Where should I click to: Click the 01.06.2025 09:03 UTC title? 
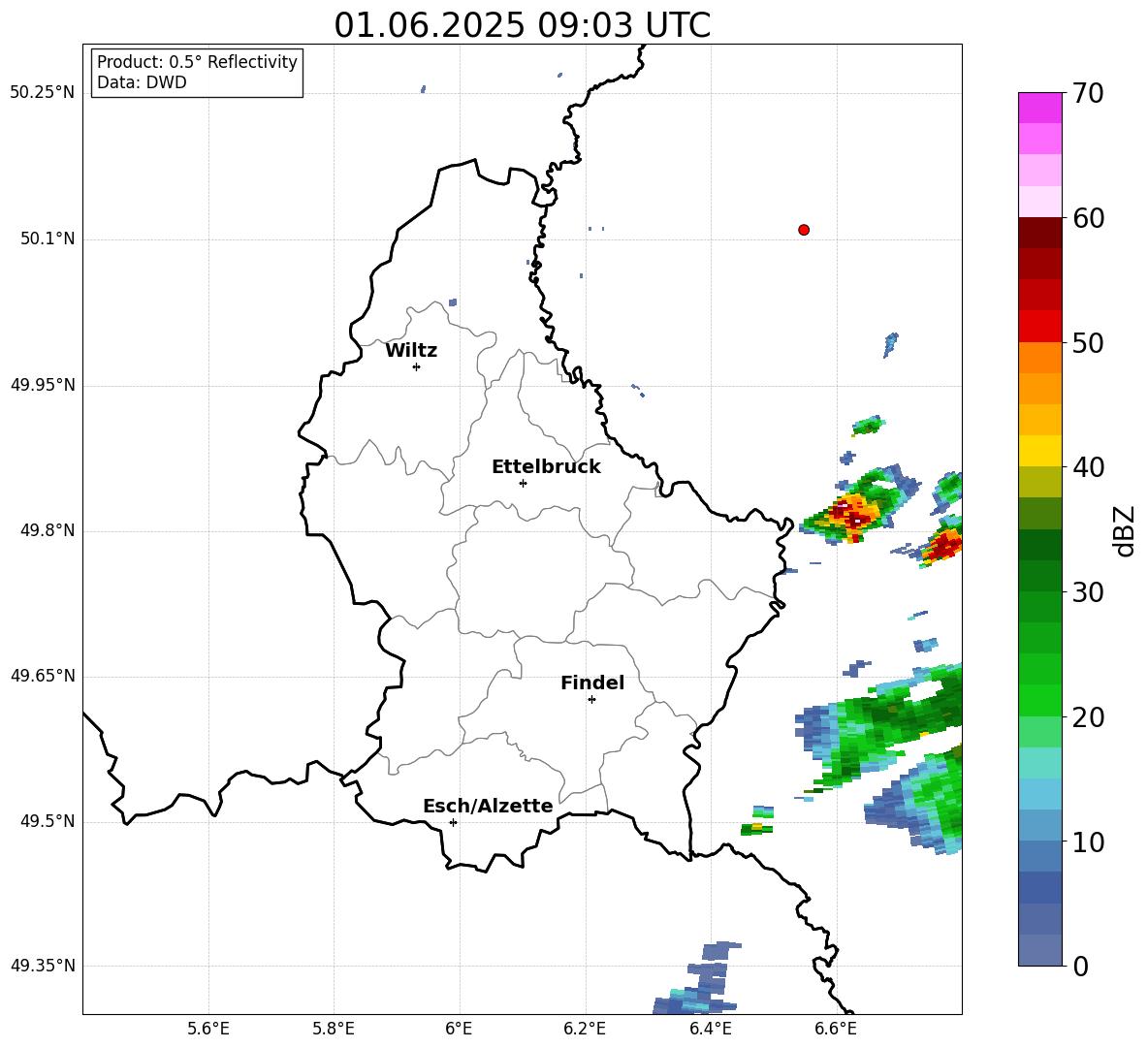point(522,25)
